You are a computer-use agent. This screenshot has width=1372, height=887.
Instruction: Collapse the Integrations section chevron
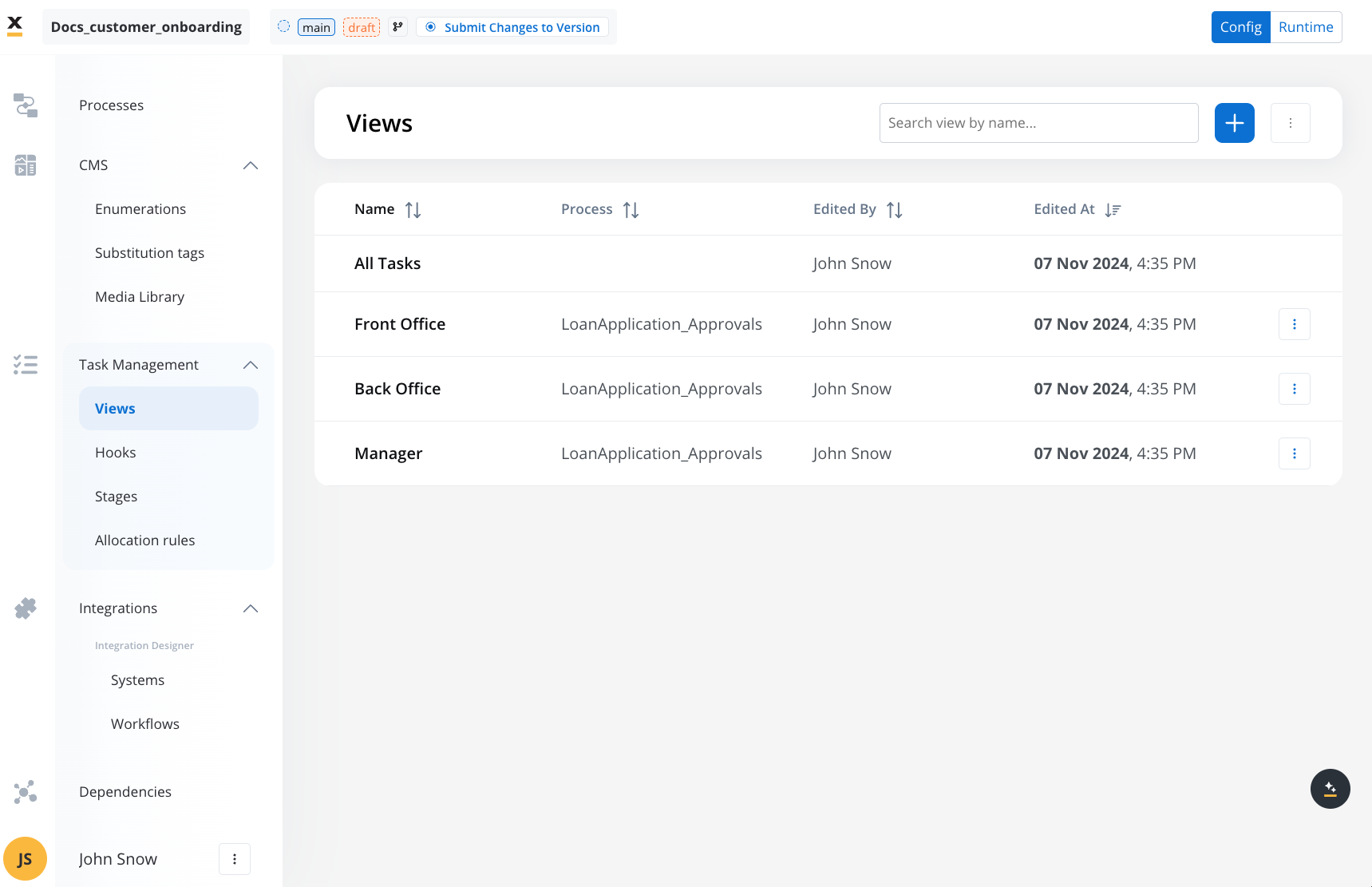251,608
